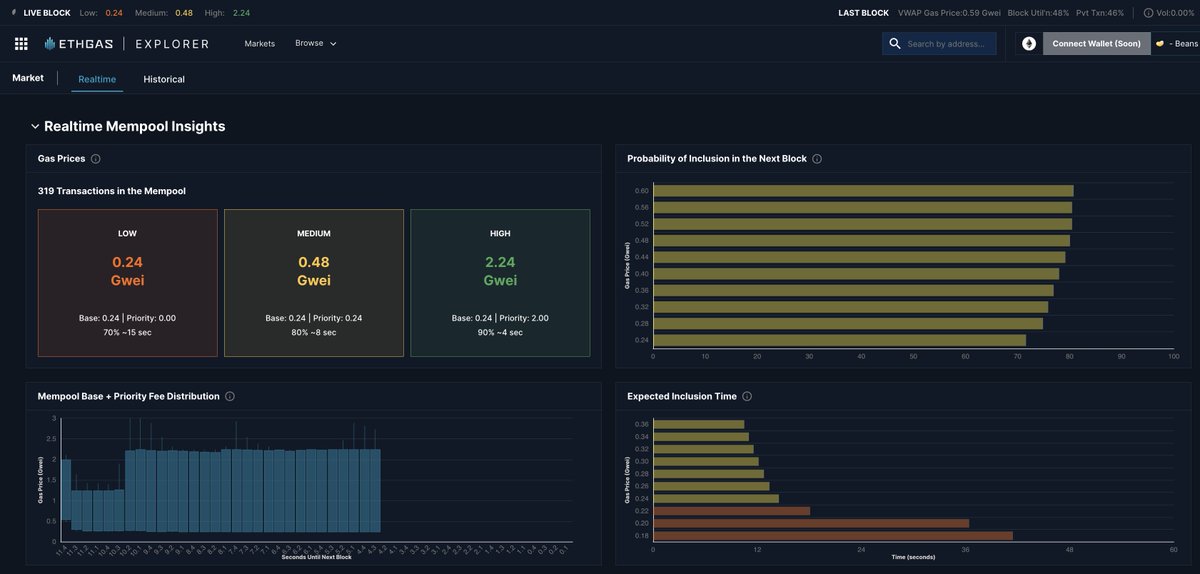Click the Live Block lightning icon
This screenshot has width=1200, height=574.
click(x=13, y=13)
